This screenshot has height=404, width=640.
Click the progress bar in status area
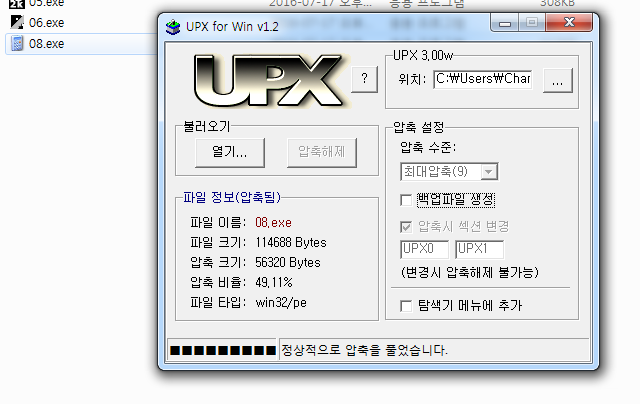(x=222, y=350)
